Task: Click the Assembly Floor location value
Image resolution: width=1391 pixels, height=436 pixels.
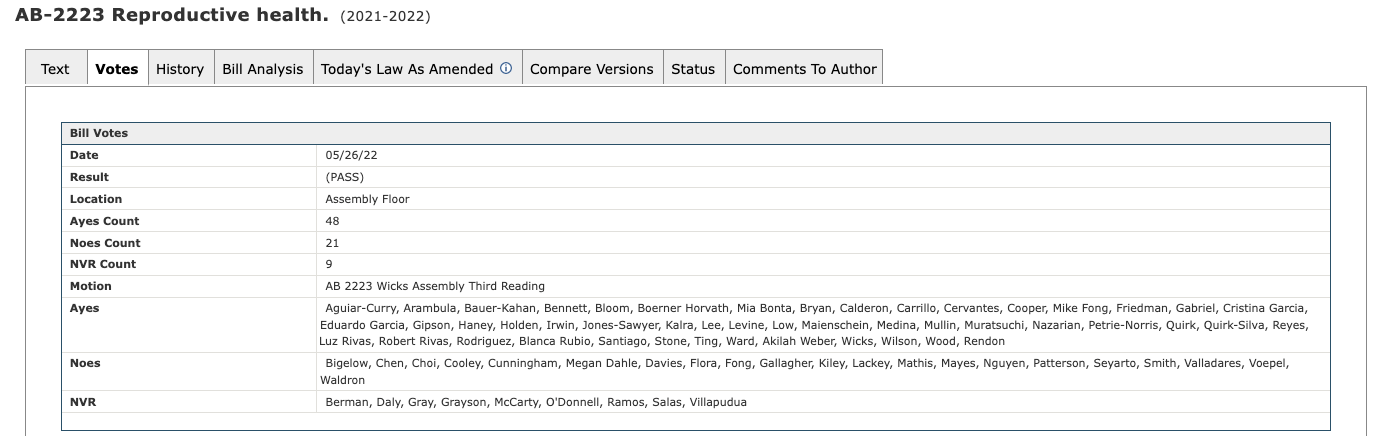Action: tap(367, 199)
